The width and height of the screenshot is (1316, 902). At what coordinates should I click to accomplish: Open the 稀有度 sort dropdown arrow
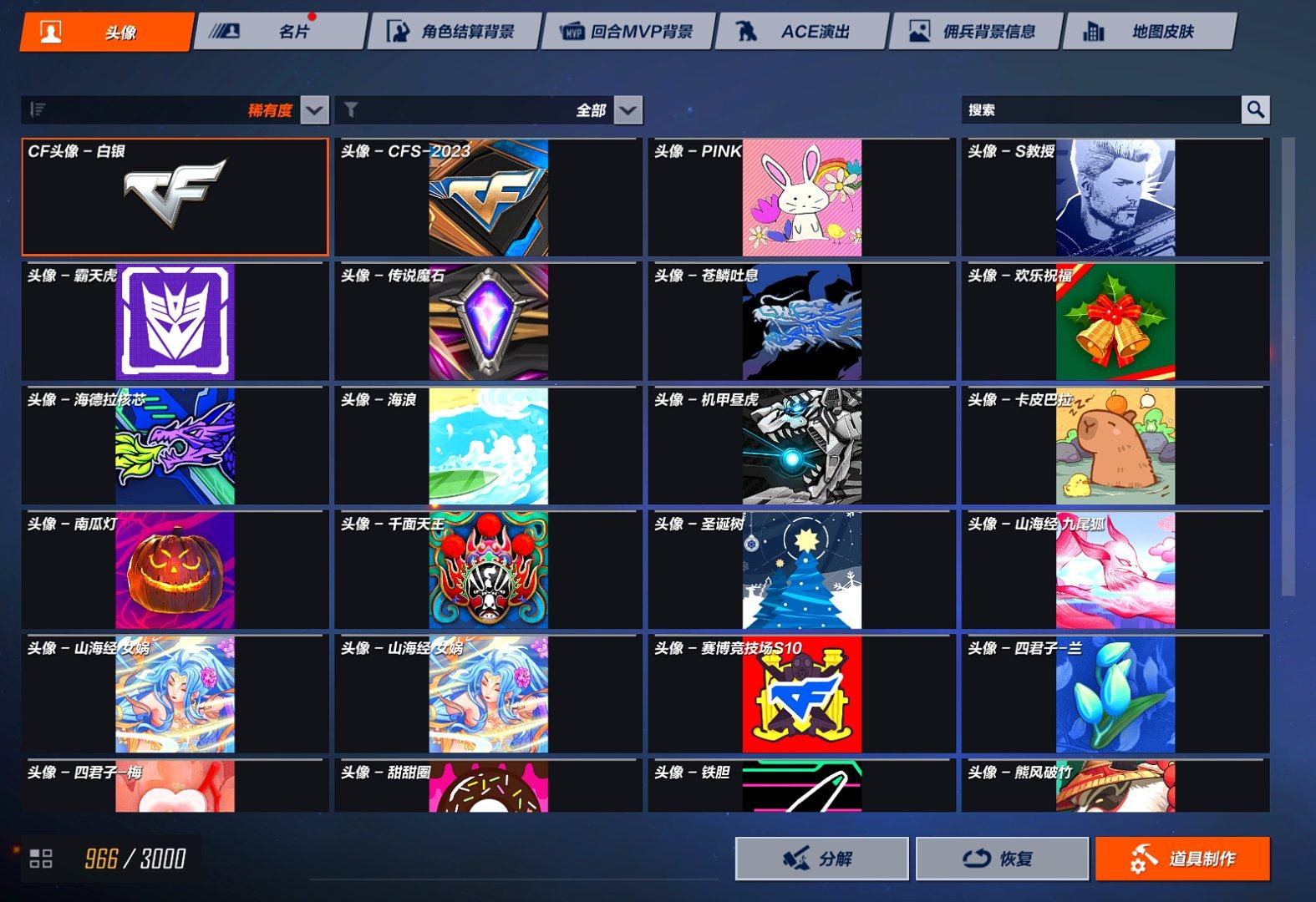[x=314, y=109]
